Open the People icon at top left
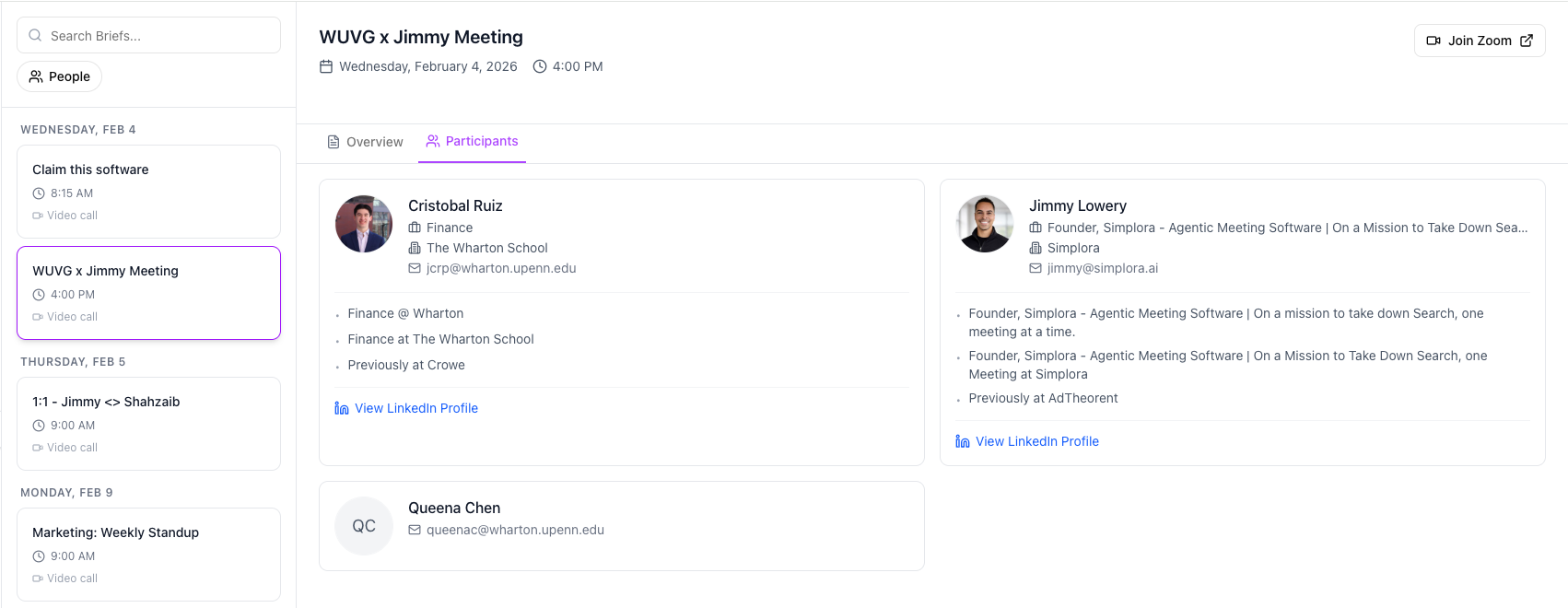This screenshot has width=1568, height=608. pos(37,76)
